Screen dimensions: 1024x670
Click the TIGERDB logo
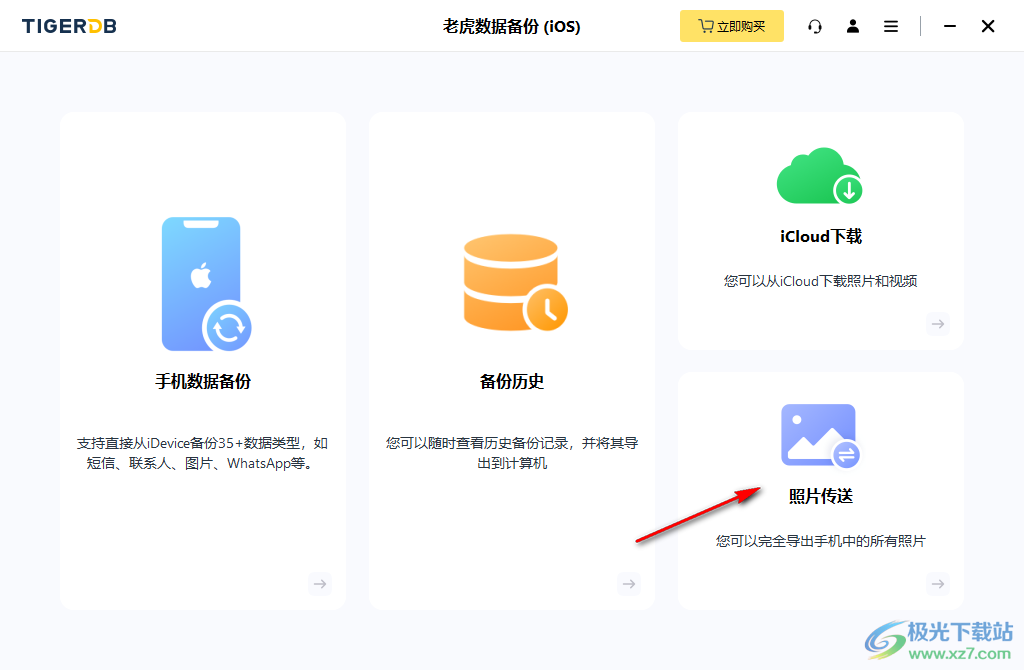coord(68,26)
